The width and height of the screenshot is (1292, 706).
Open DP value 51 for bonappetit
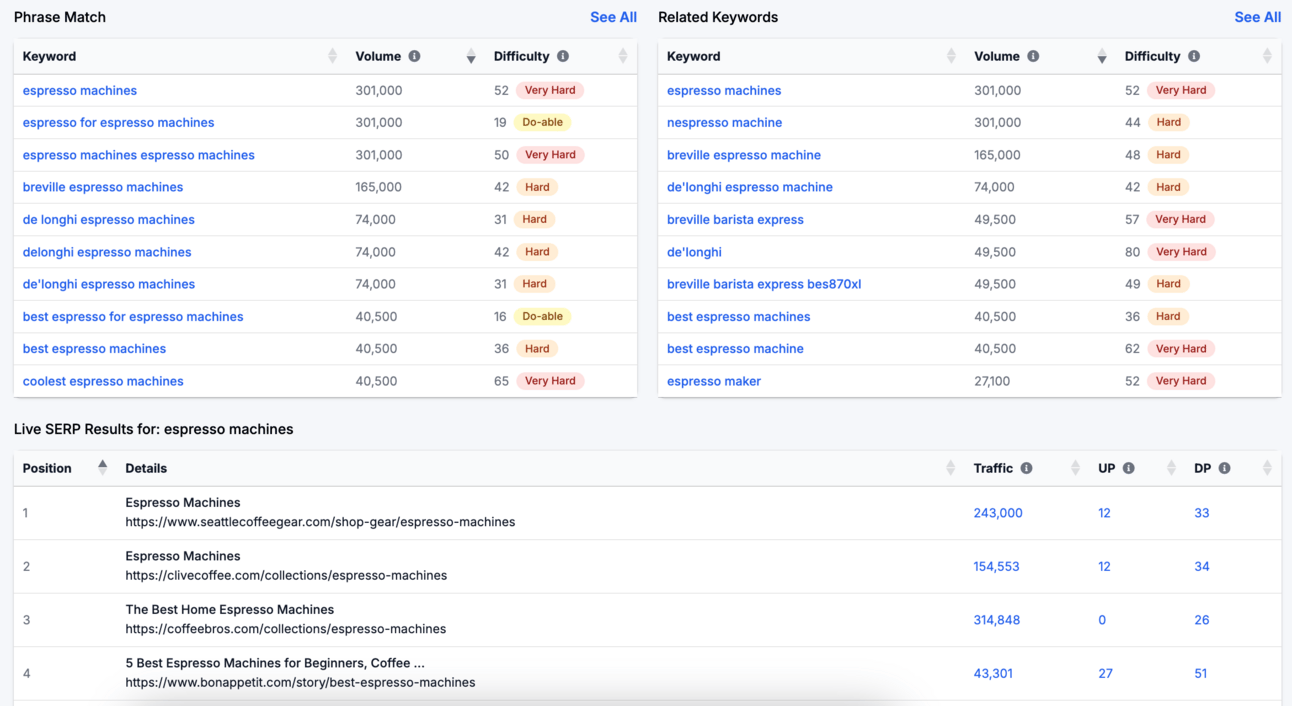point(1201,673)
